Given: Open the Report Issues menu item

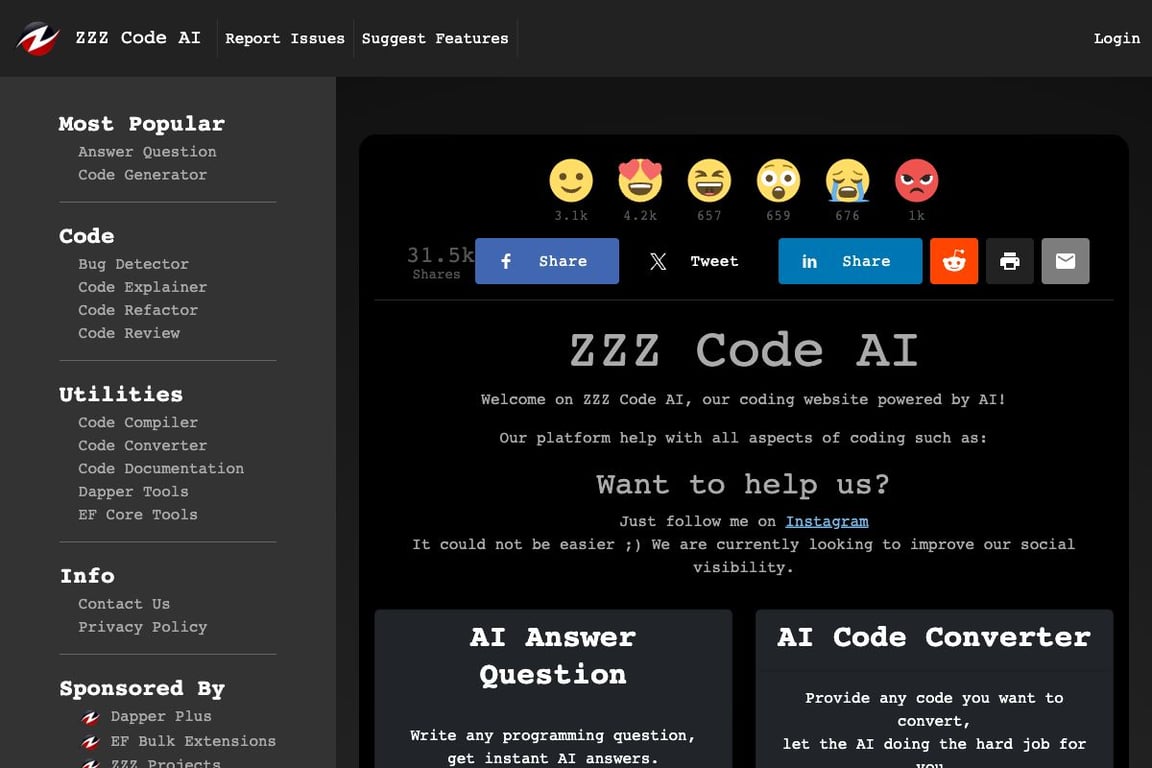Looking at the screenshot, I should click(x=284, y=38).
